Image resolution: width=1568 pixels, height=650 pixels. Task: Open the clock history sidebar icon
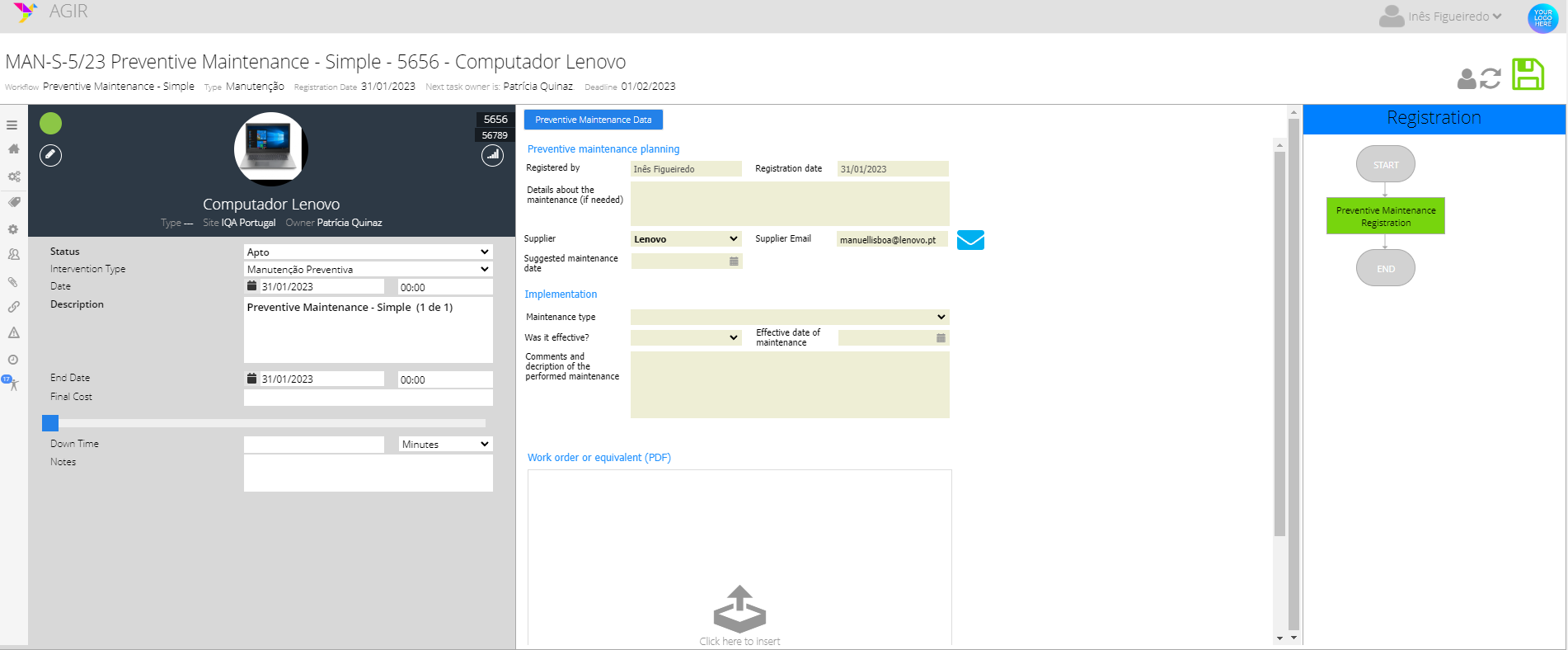pos(13,360)
